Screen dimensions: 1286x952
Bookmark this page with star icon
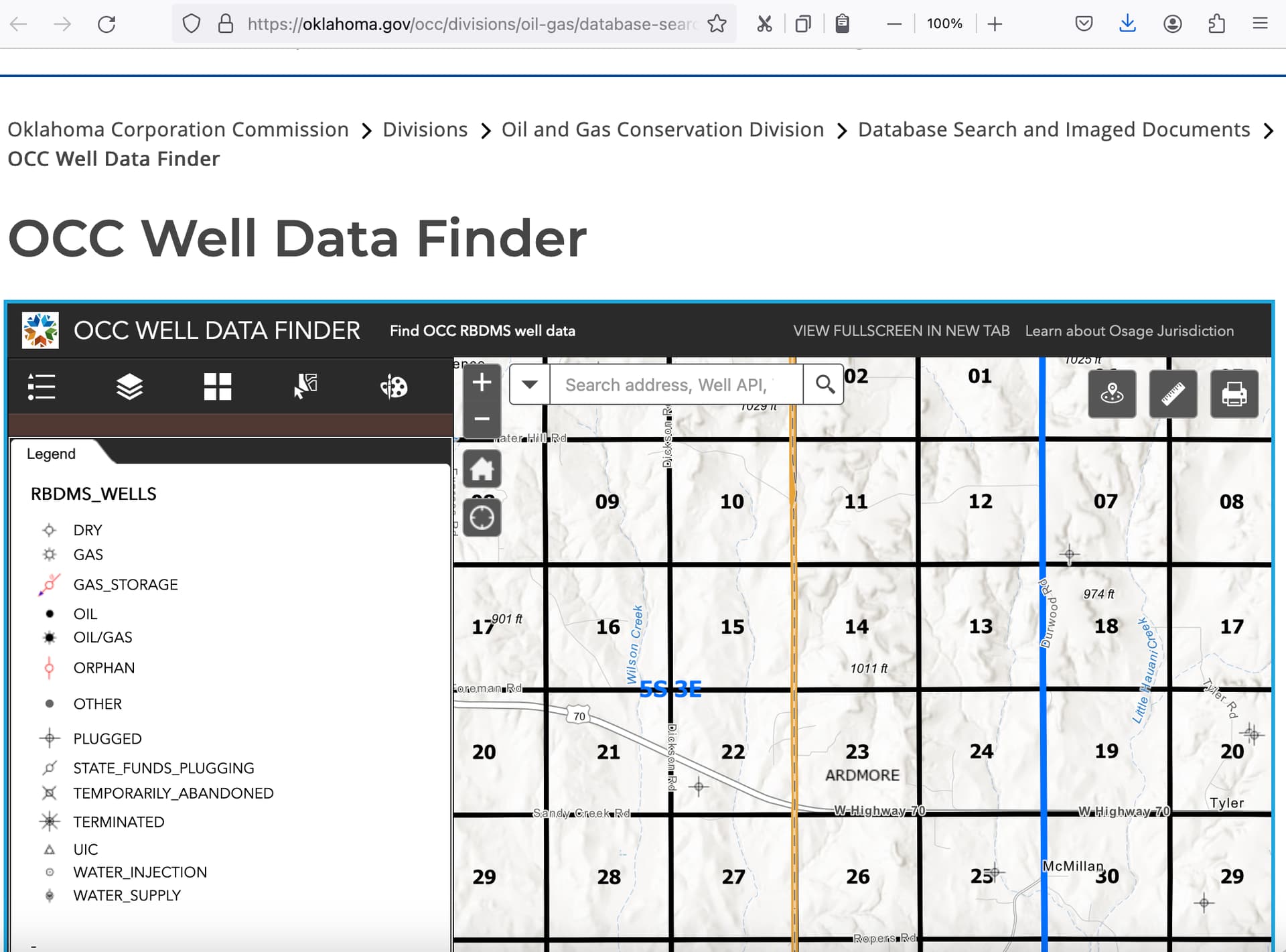click(717, 24)
